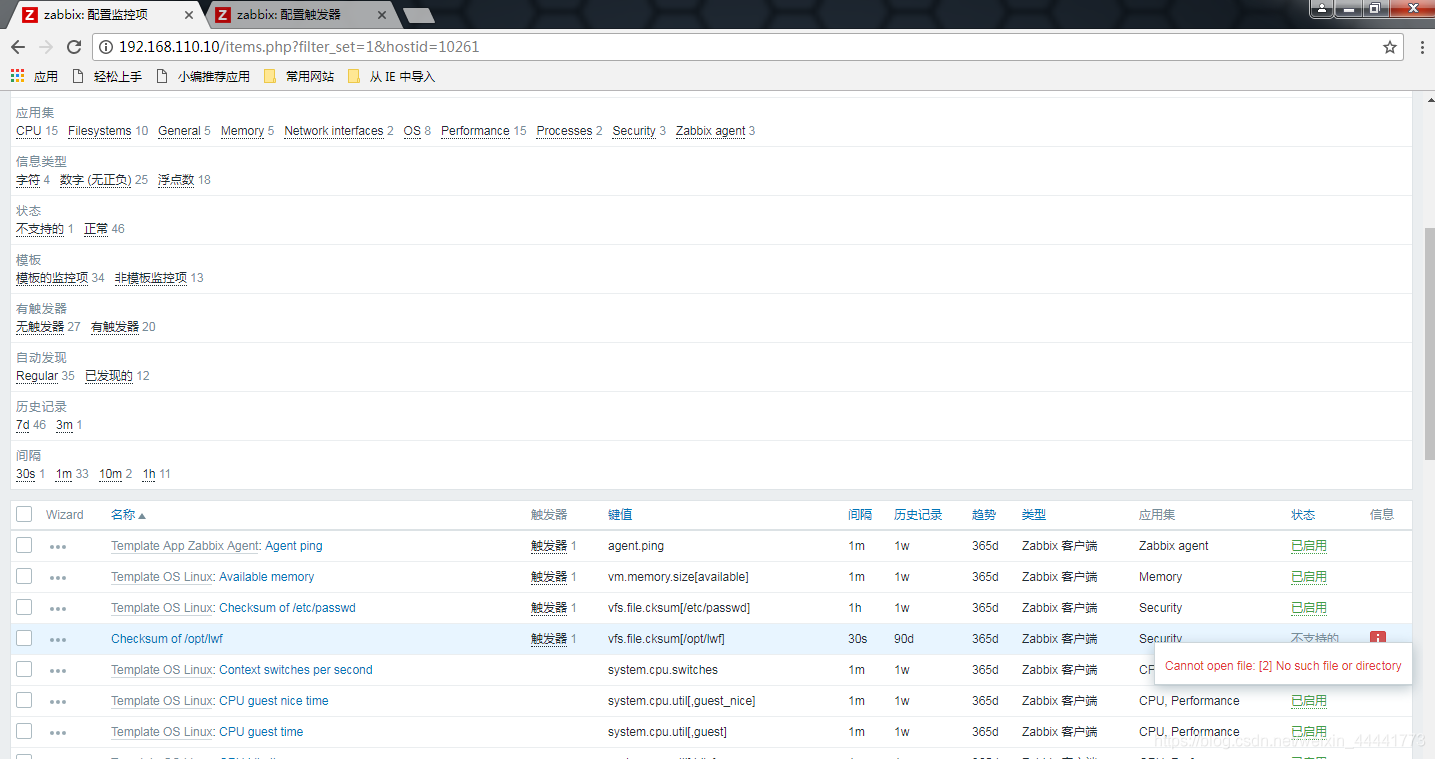This screenshot has width=1435, height=759.
Task: Reload the page with refresh icon
Action: pyautogui.click(x=73, y=47)
